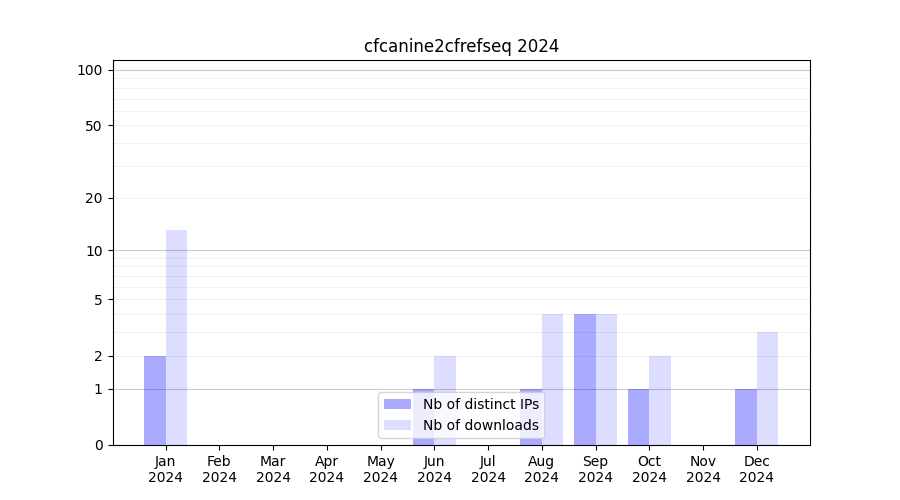Pick the Oct 2024 downloads bar

(660, 400)
